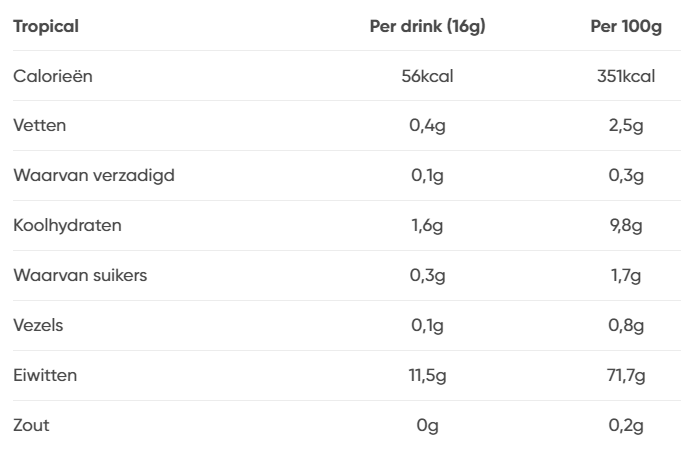Select the Calorieën row label
The image size is (681, 462).
tap(53, 76)
